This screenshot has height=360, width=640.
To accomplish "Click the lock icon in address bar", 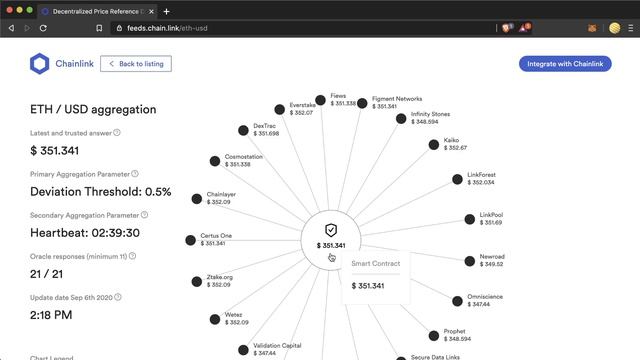I will (119, 28).
